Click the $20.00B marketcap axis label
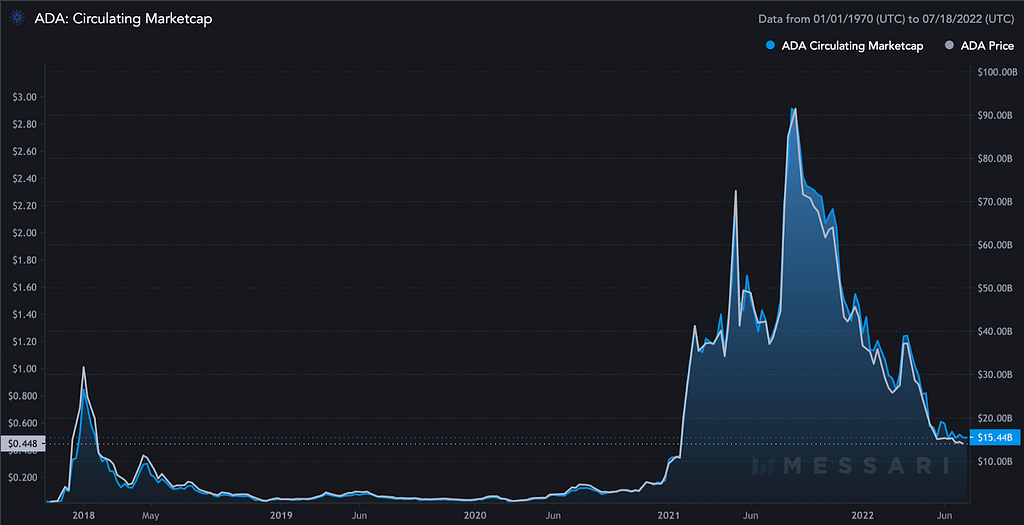Screen dimensions: 1024x525 [x=995, y=418]
